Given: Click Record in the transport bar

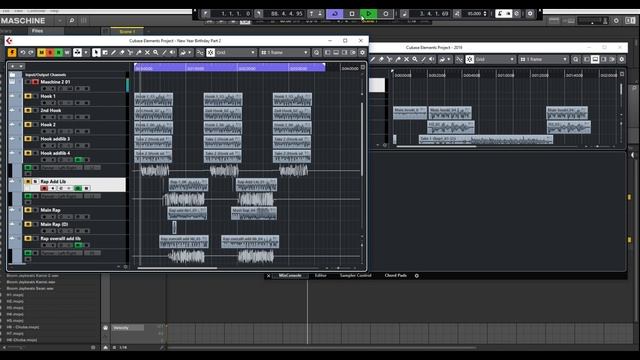Looking at the screenshot, I should (386, 13).
